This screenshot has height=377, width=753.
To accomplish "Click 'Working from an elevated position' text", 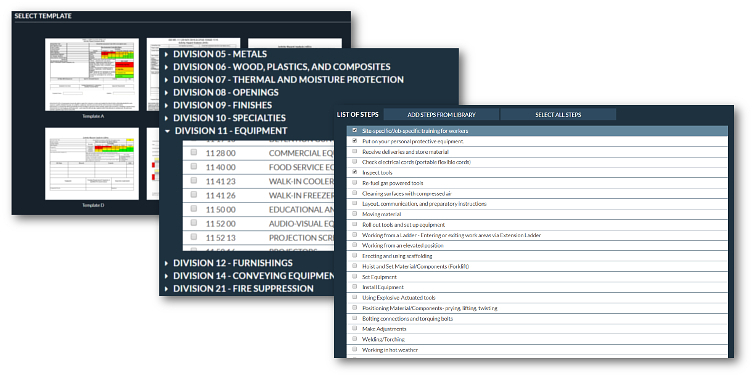I will pyautogui.click(x=403, y=245).
